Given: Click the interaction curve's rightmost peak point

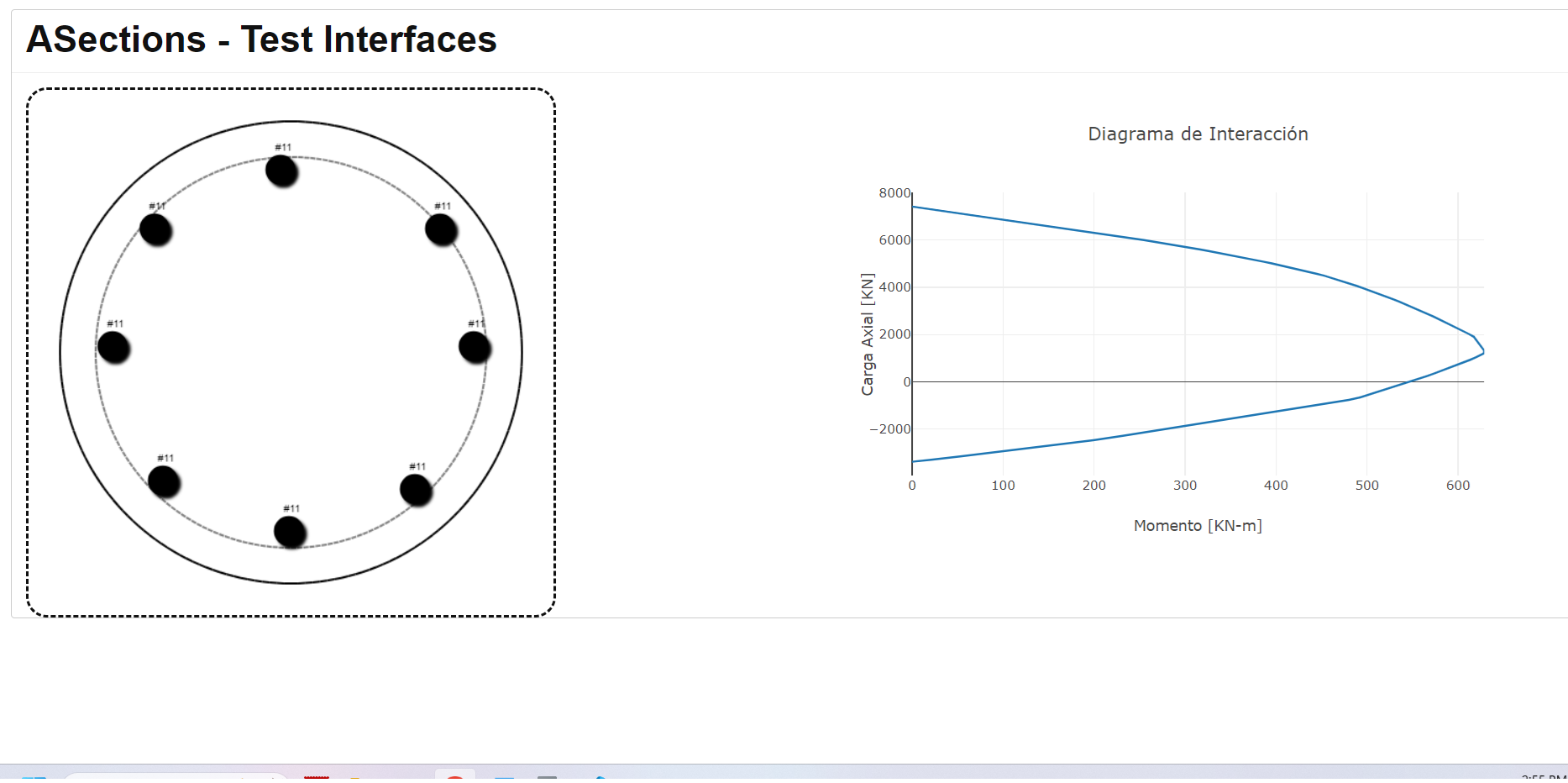Looking at the screenshot, I should point(1483,351).
